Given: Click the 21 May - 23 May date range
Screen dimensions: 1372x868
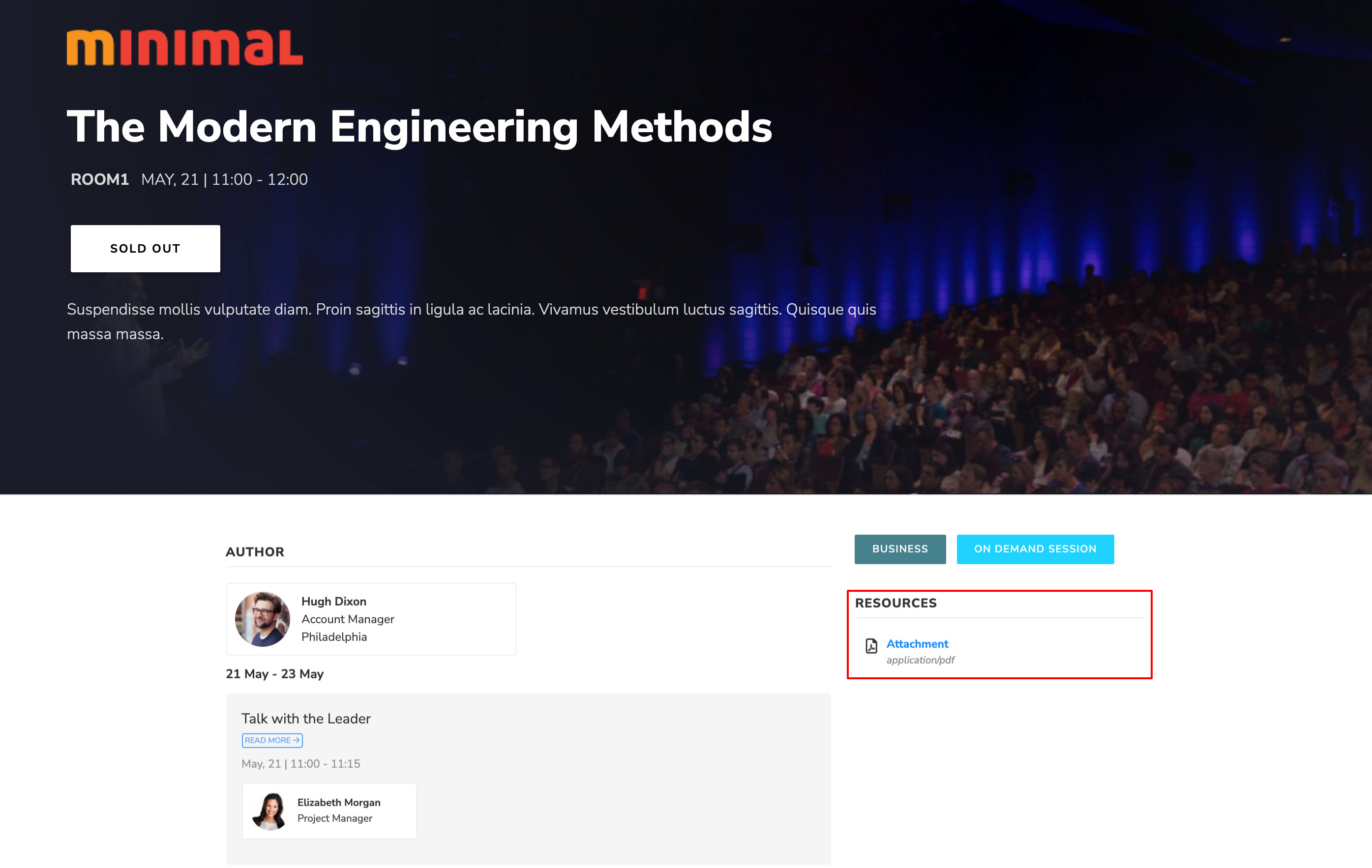Looking at the screenshot, I should tap(274, 674).
